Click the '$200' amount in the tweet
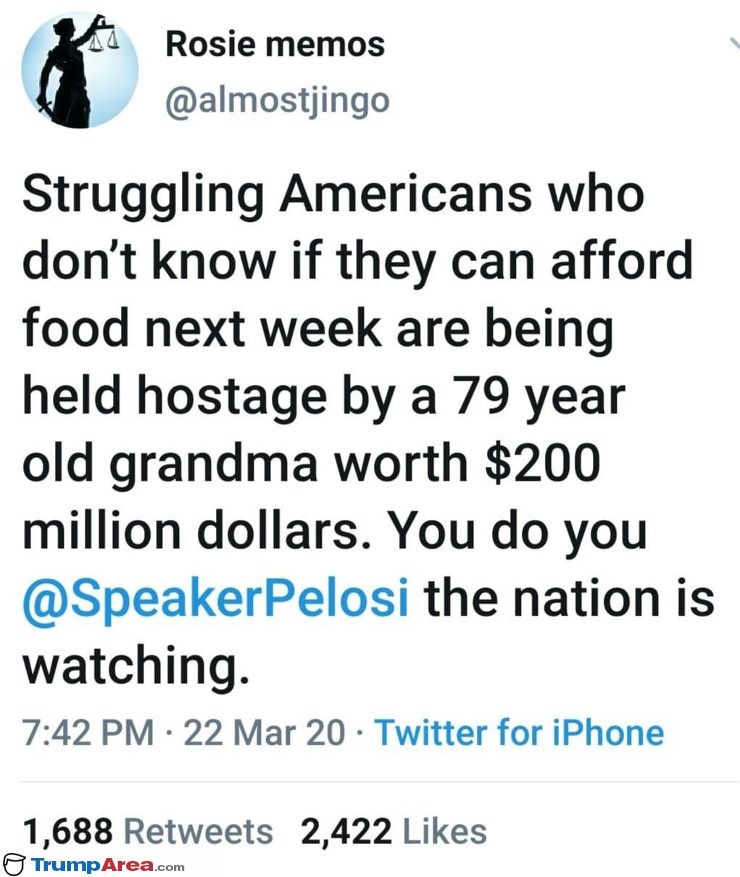This screenshot has width=740, height=877. tap(542, 464)
